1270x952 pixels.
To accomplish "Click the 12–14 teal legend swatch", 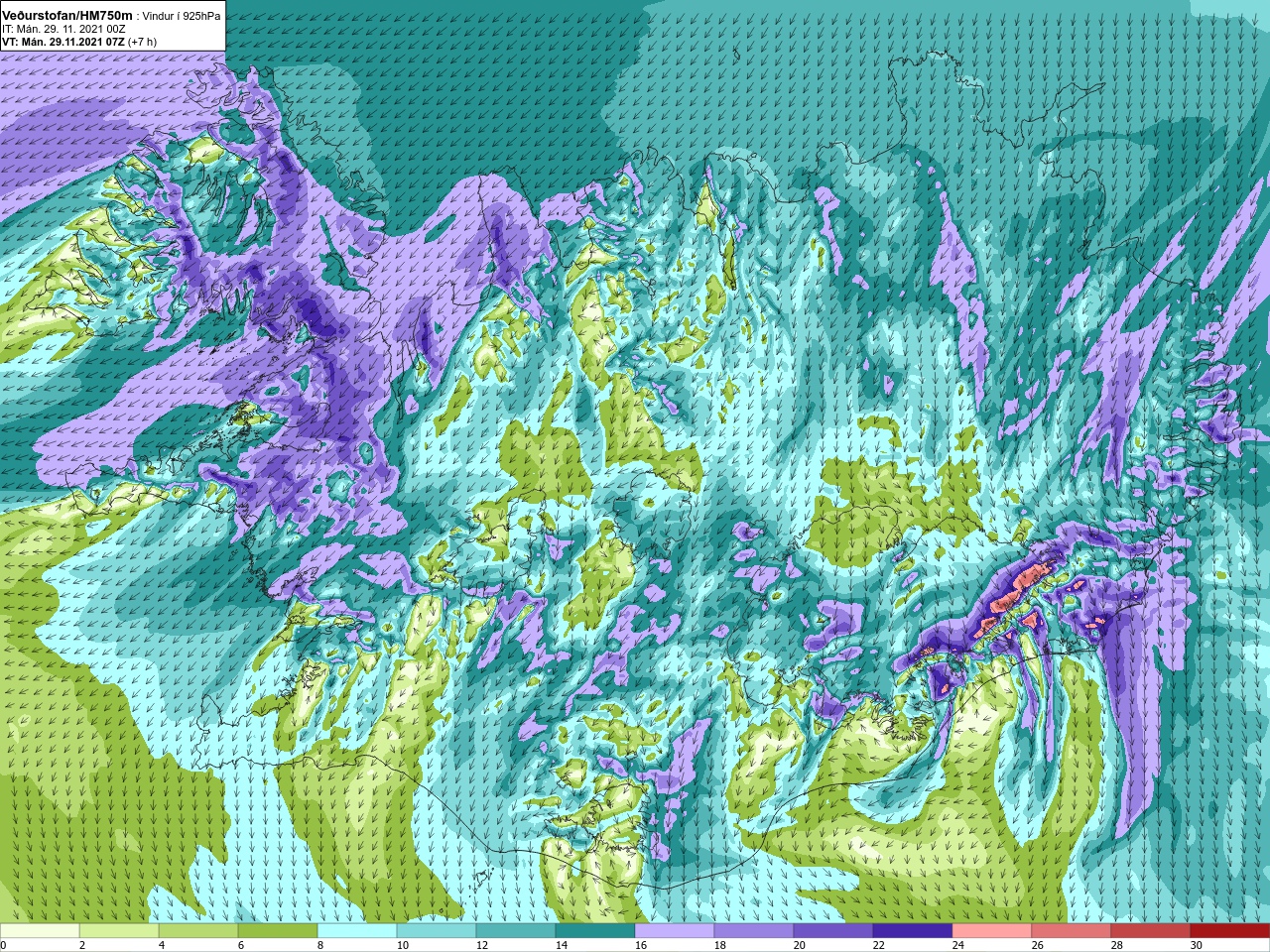I will pos(516,931).
